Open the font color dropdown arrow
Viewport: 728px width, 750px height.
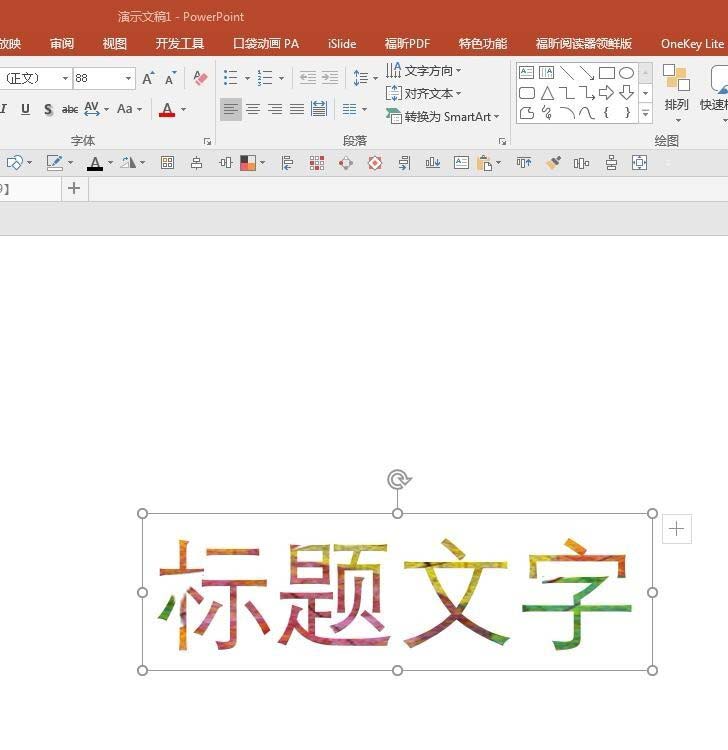[184, 110]
